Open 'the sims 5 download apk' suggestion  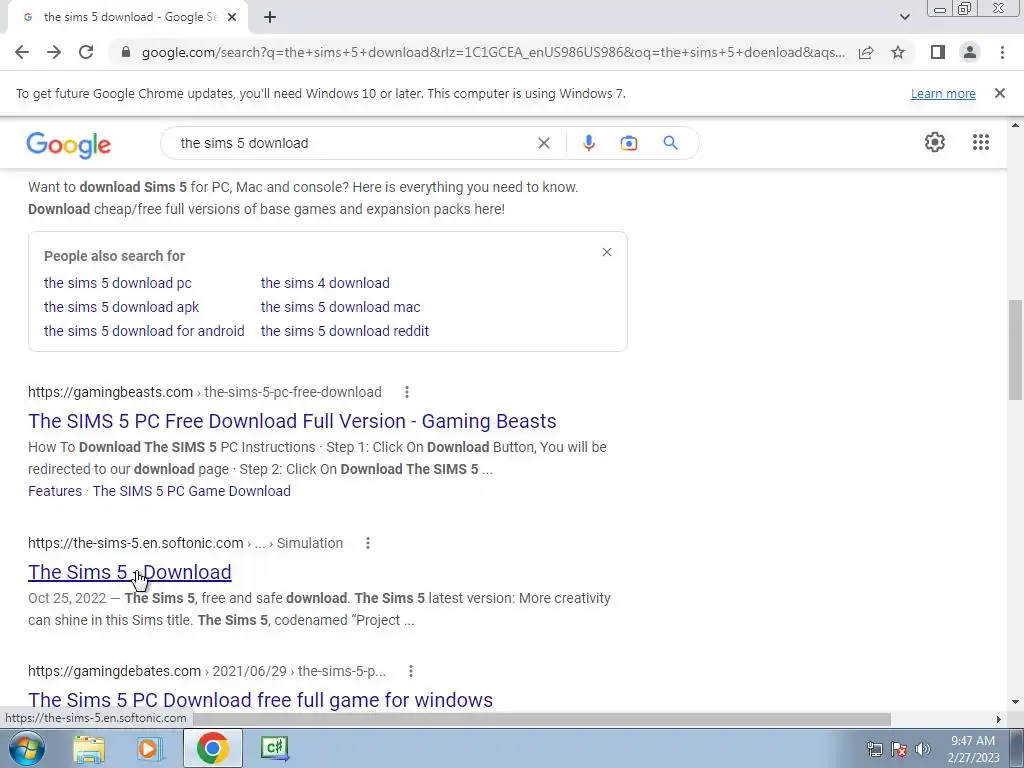pyautogui.click(x=121, y=307)
